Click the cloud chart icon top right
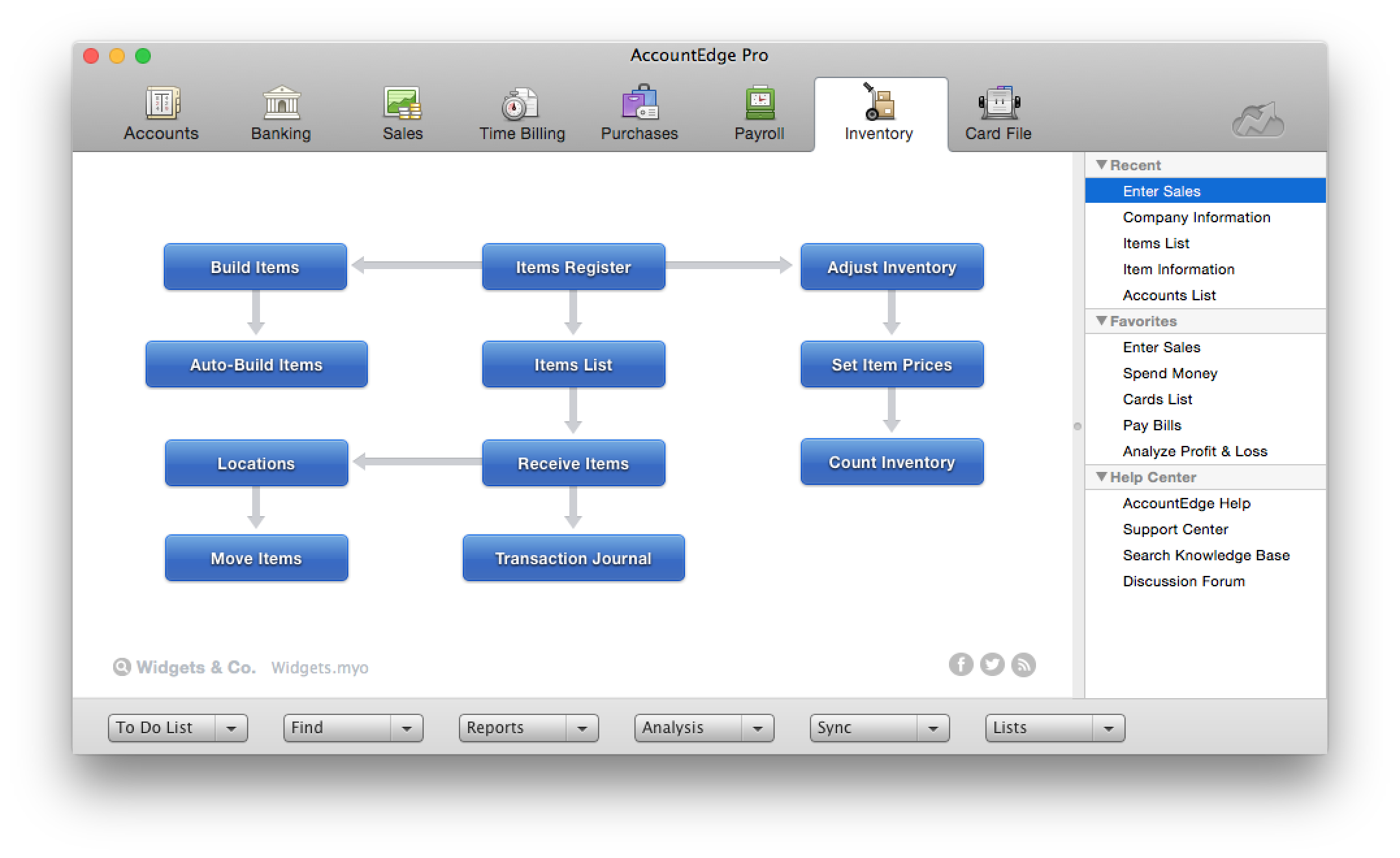The height and width of the screenshot is (858, 1400). [1258, 120]
